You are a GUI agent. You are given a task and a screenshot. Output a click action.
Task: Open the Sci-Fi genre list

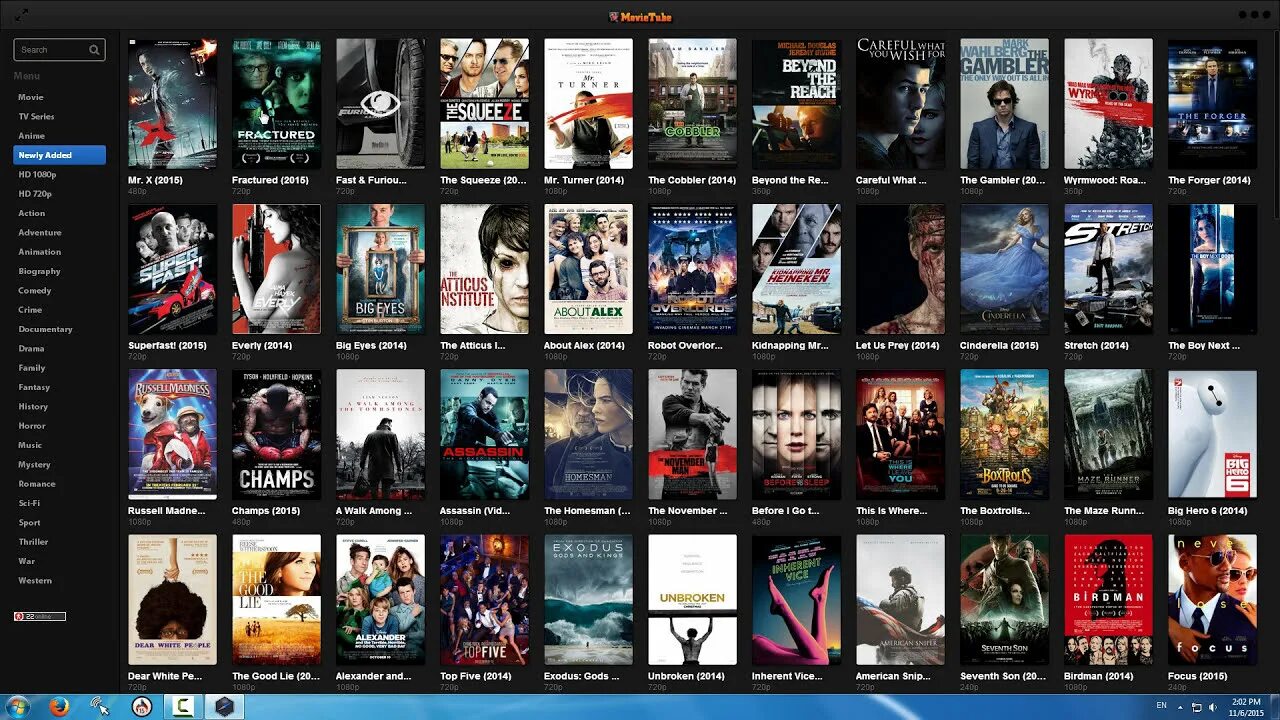pyautogui.click(x=29, y=503)
